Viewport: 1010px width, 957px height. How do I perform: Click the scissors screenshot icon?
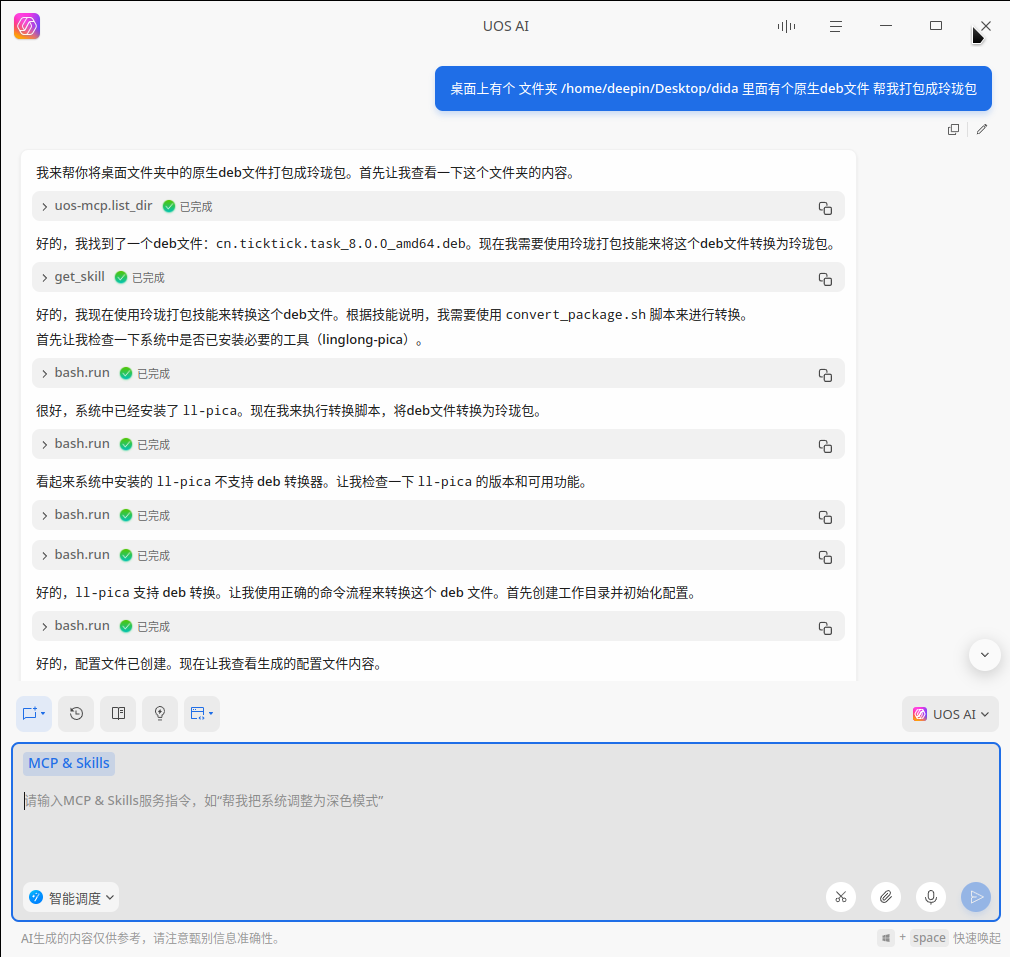pyautogui.click(x=841, y=897)
